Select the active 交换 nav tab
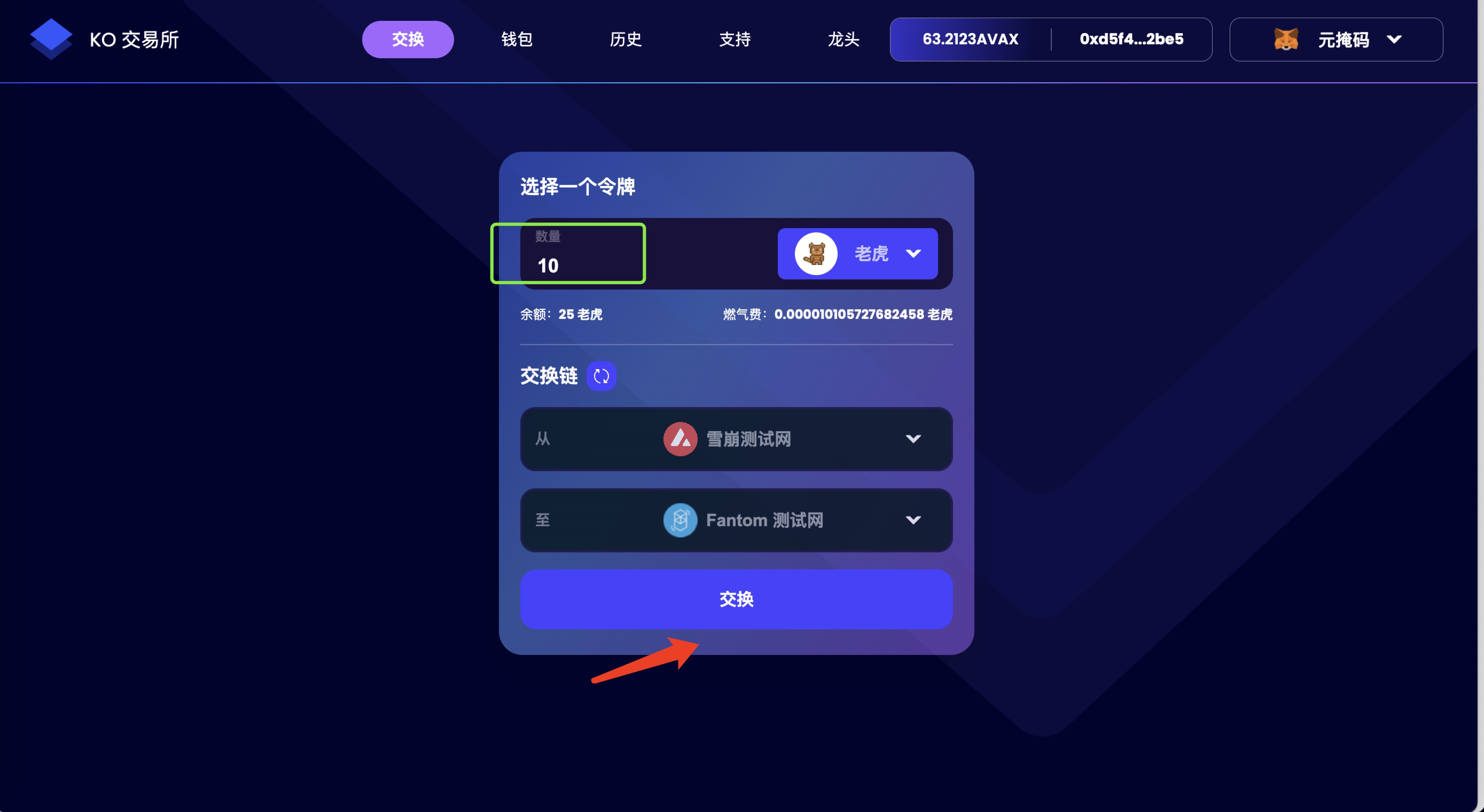 (x=408, y=39)
